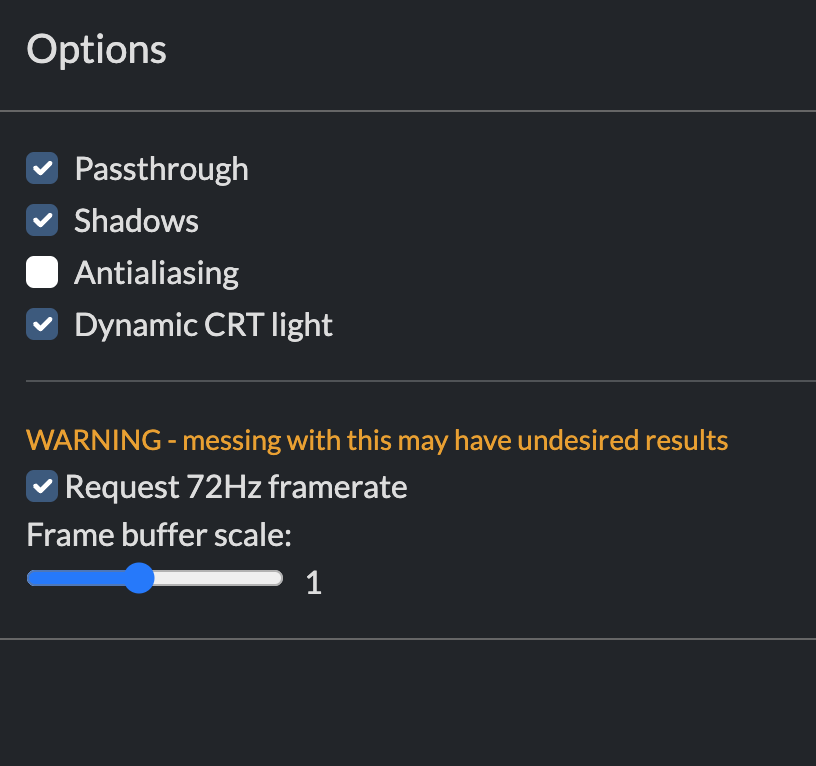Disable the Shadows checkbox

tap(42, 221)
